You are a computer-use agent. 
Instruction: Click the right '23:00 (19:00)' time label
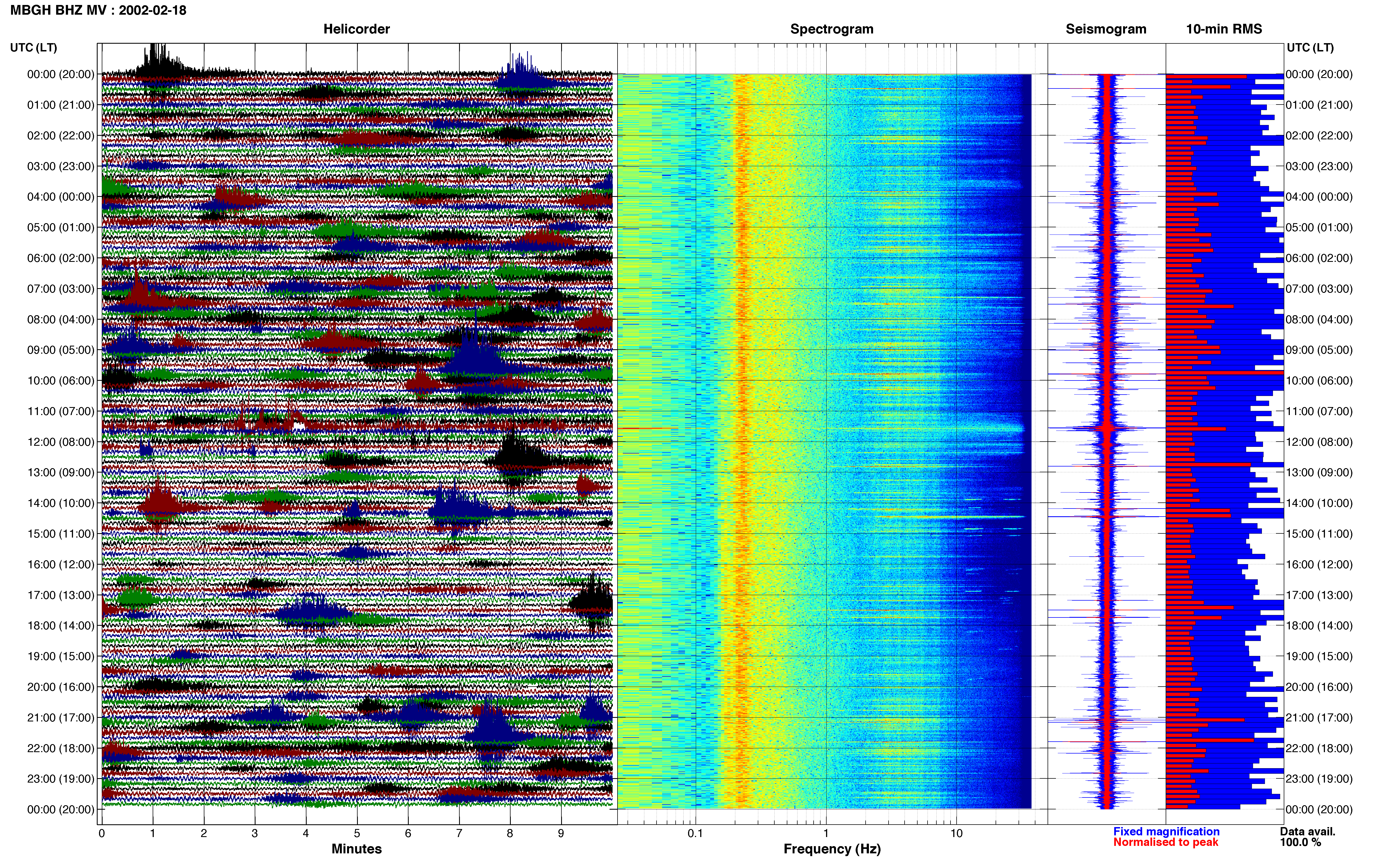[x=1319, y=778]
